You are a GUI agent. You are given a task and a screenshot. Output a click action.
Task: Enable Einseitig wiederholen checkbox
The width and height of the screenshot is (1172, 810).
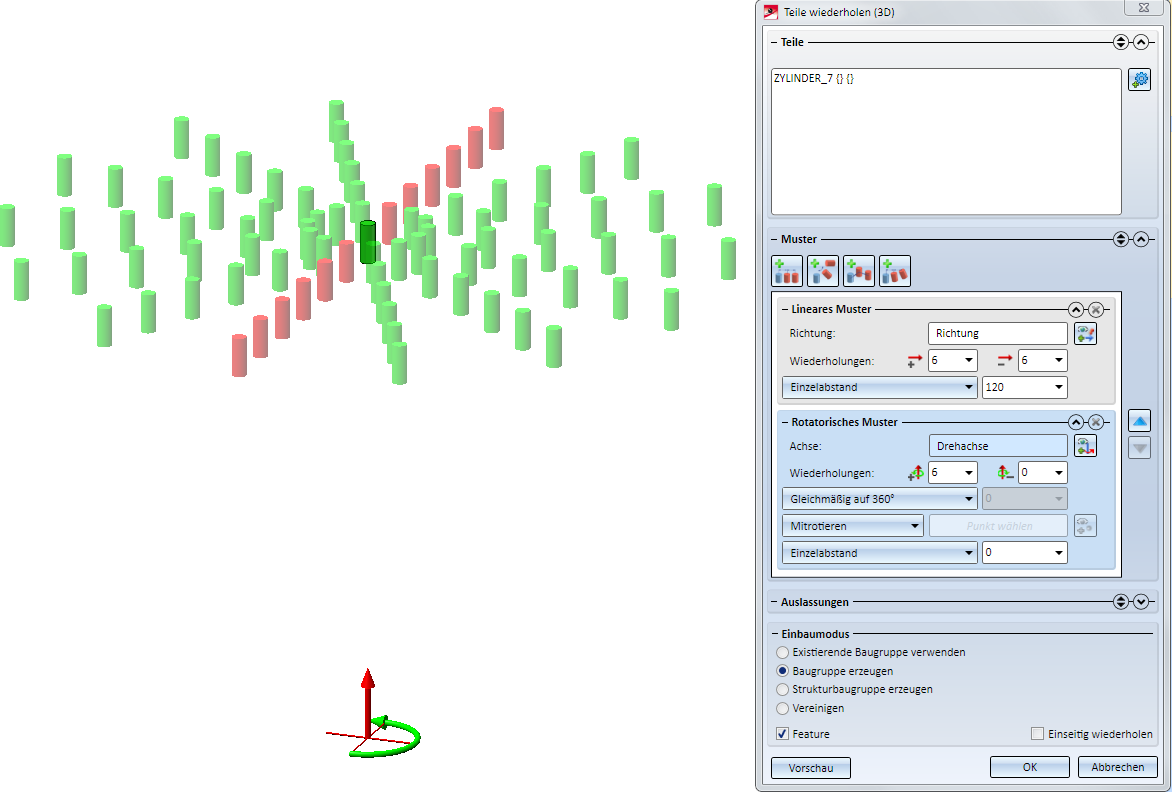point(1037,734)
